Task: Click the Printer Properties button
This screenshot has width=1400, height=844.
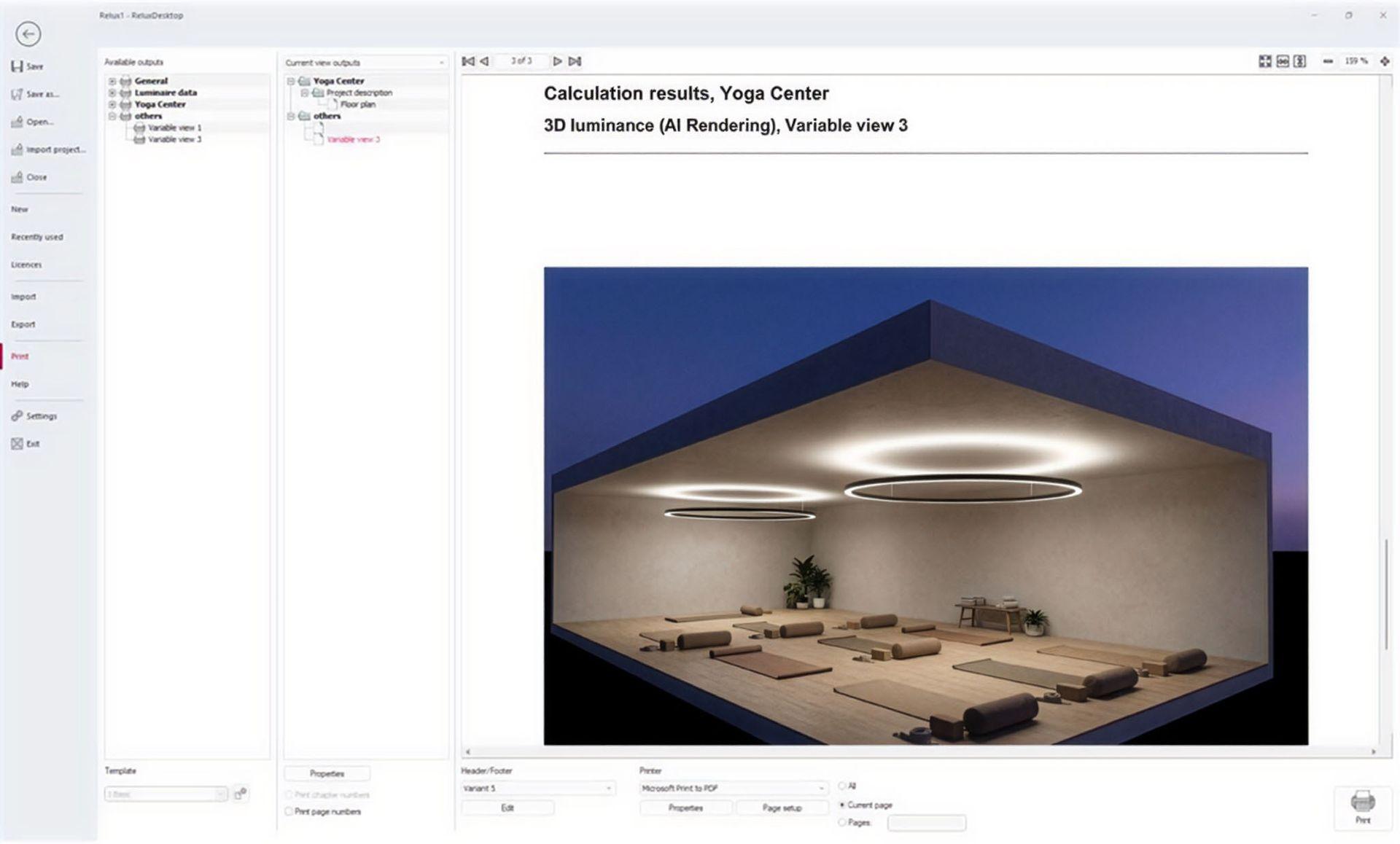Action: (685, 808)
